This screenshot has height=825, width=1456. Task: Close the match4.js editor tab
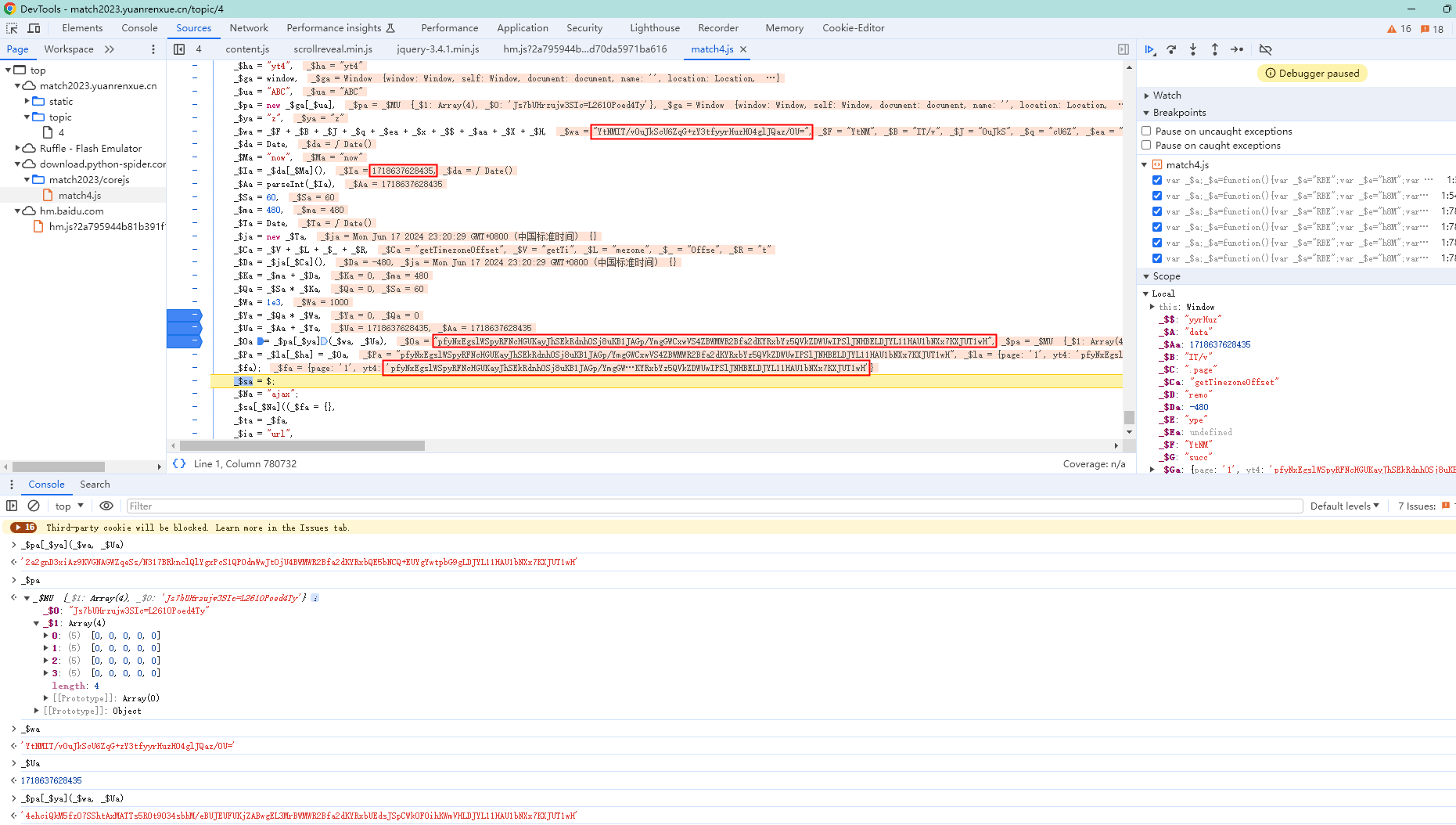pos(743,49)
